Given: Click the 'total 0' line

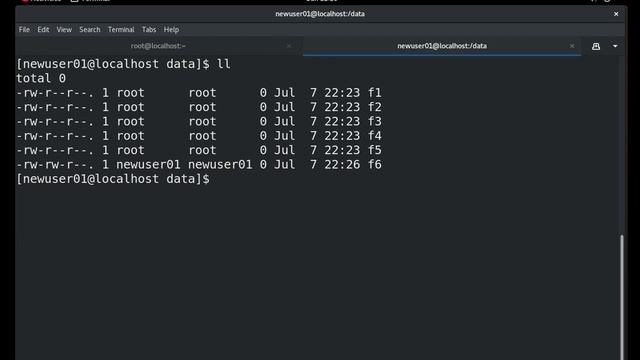Looking at the screenshot, I should [41, 78].
